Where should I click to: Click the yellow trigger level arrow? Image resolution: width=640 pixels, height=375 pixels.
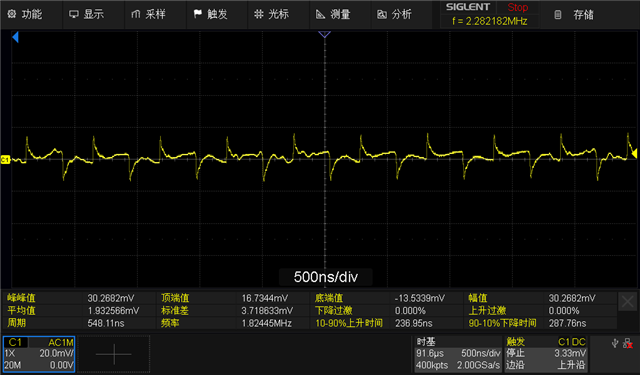tap(634, 153)
